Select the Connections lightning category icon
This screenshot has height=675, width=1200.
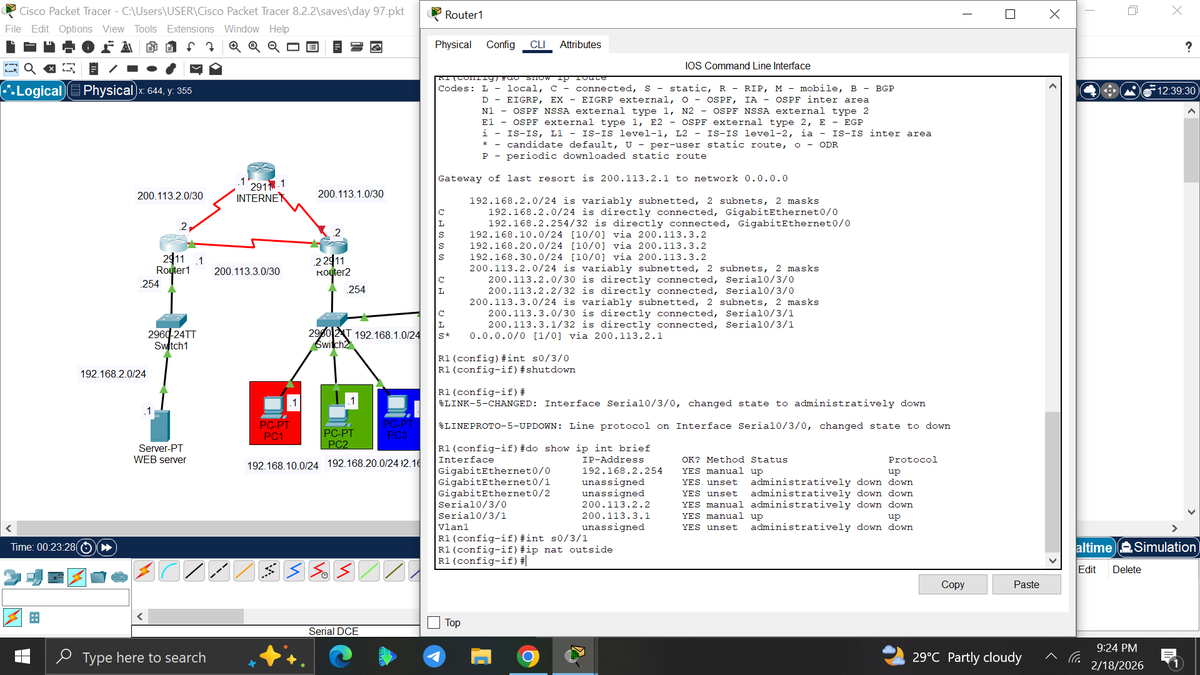tap(76, 576)
